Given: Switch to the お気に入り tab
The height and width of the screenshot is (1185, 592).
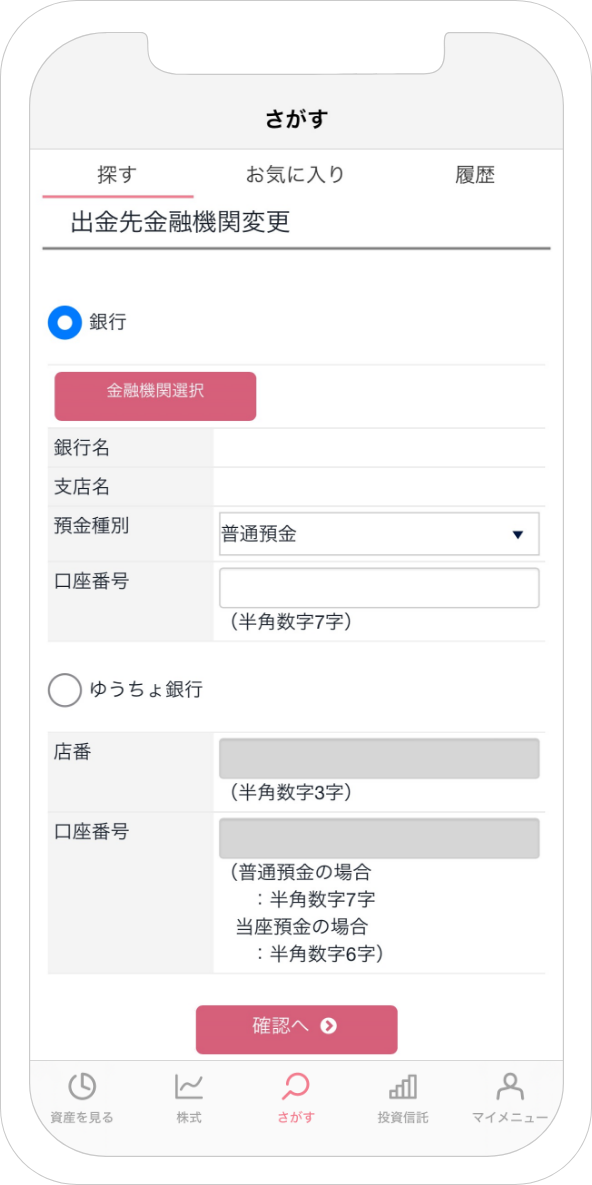Looking at the screenshot, I should [x=296, y=175].
